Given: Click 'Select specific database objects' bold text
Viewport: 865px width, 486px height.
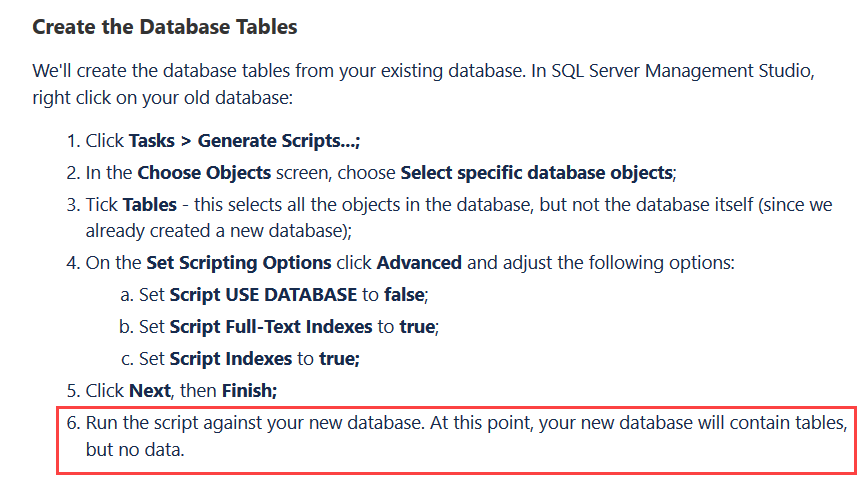Looking at the screenshot, I should tap(536, 173).
